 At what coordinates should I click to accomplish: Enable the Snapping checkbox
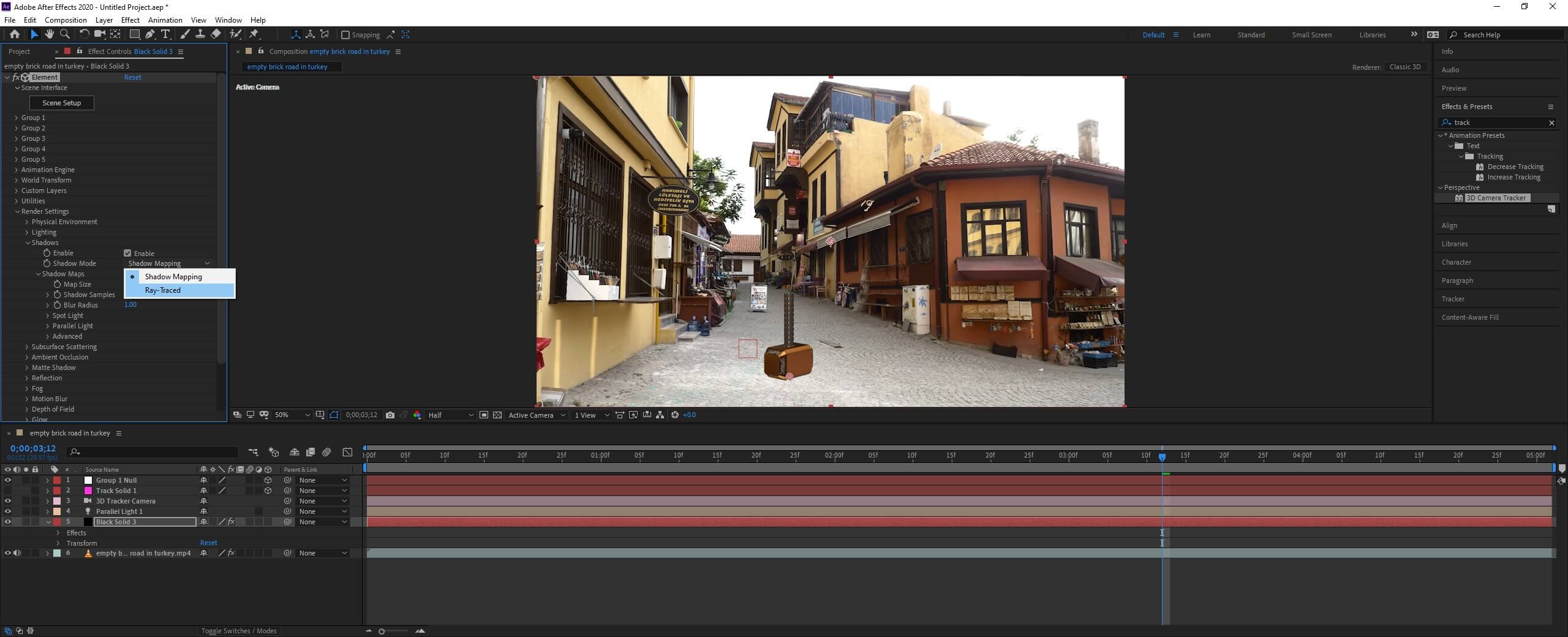pos(345,35)
